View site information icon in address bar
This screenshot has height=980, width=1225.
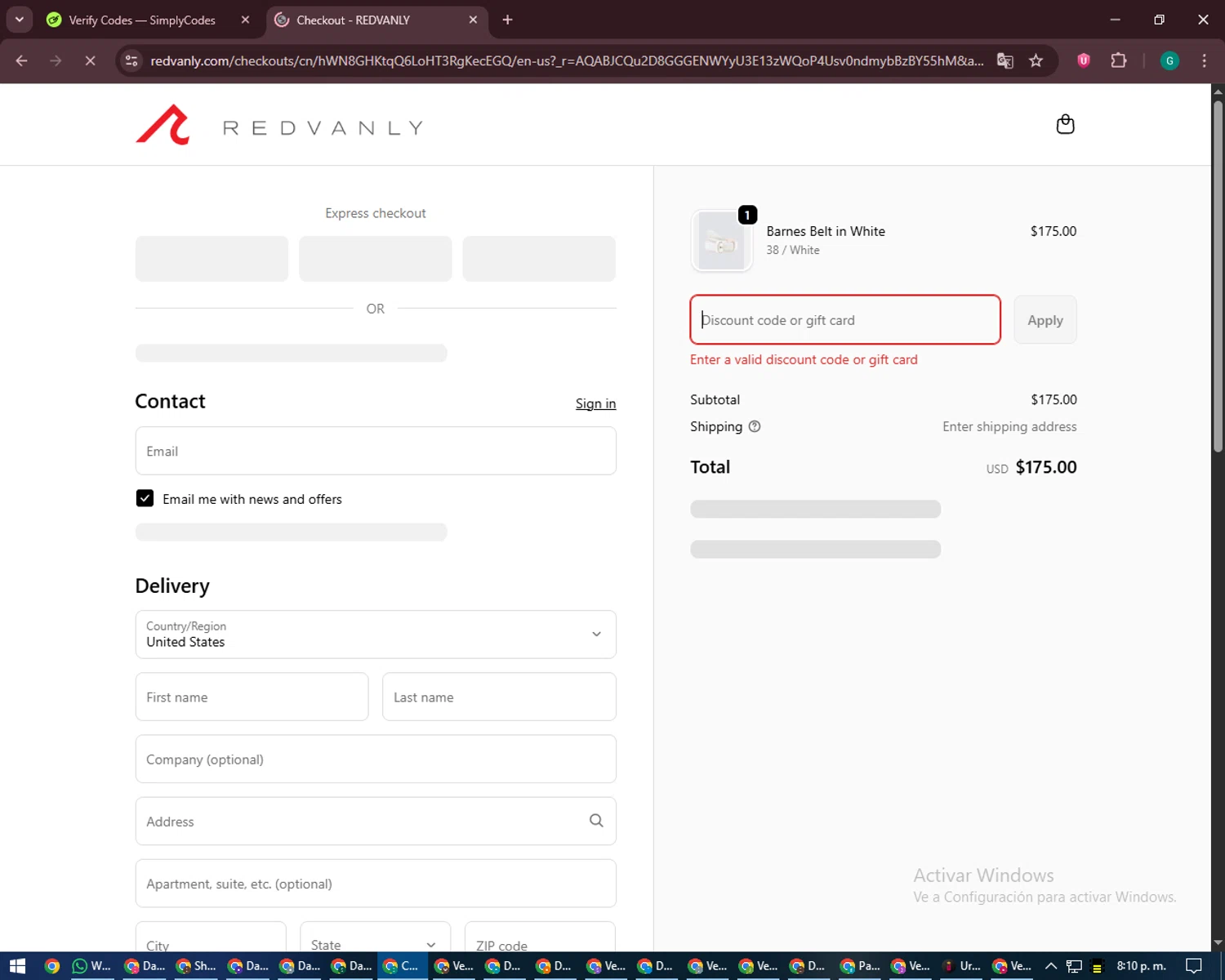click(131, 60)
